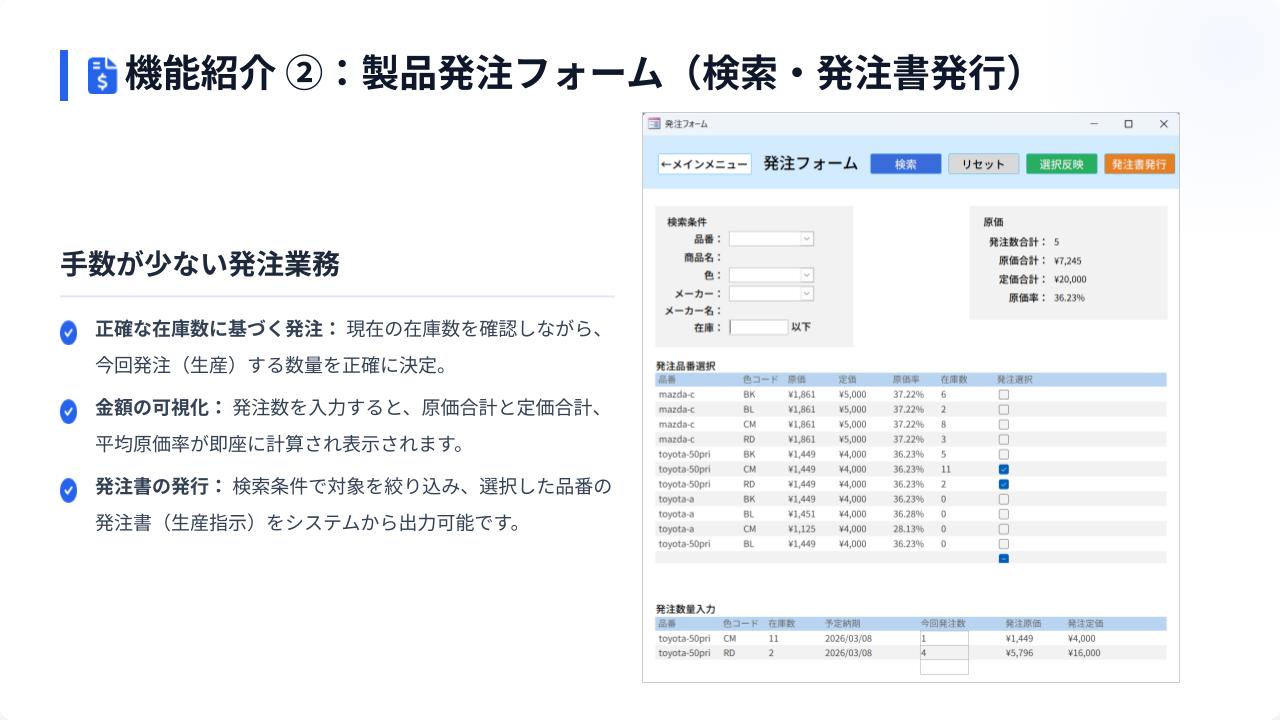The image size is (1280, 720).
Task: Go back via the ←メインメニュー button
Action: [x=704, y=165]
